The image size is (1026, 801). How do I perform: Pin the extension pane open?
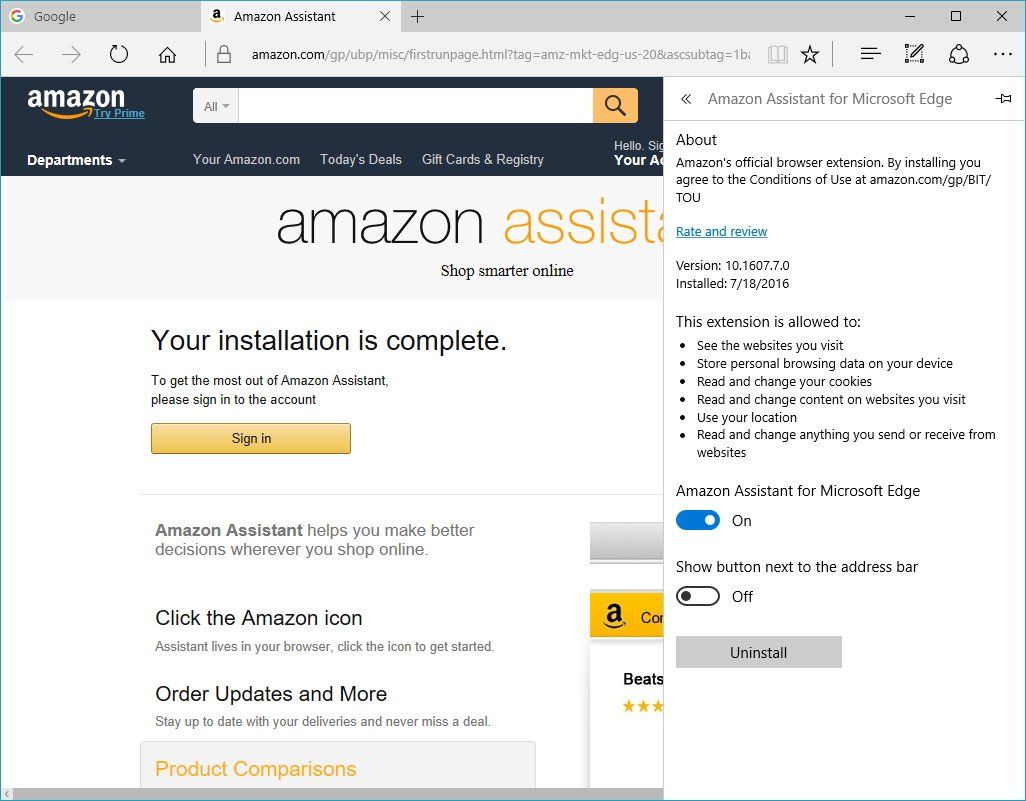pos(1003,99)
